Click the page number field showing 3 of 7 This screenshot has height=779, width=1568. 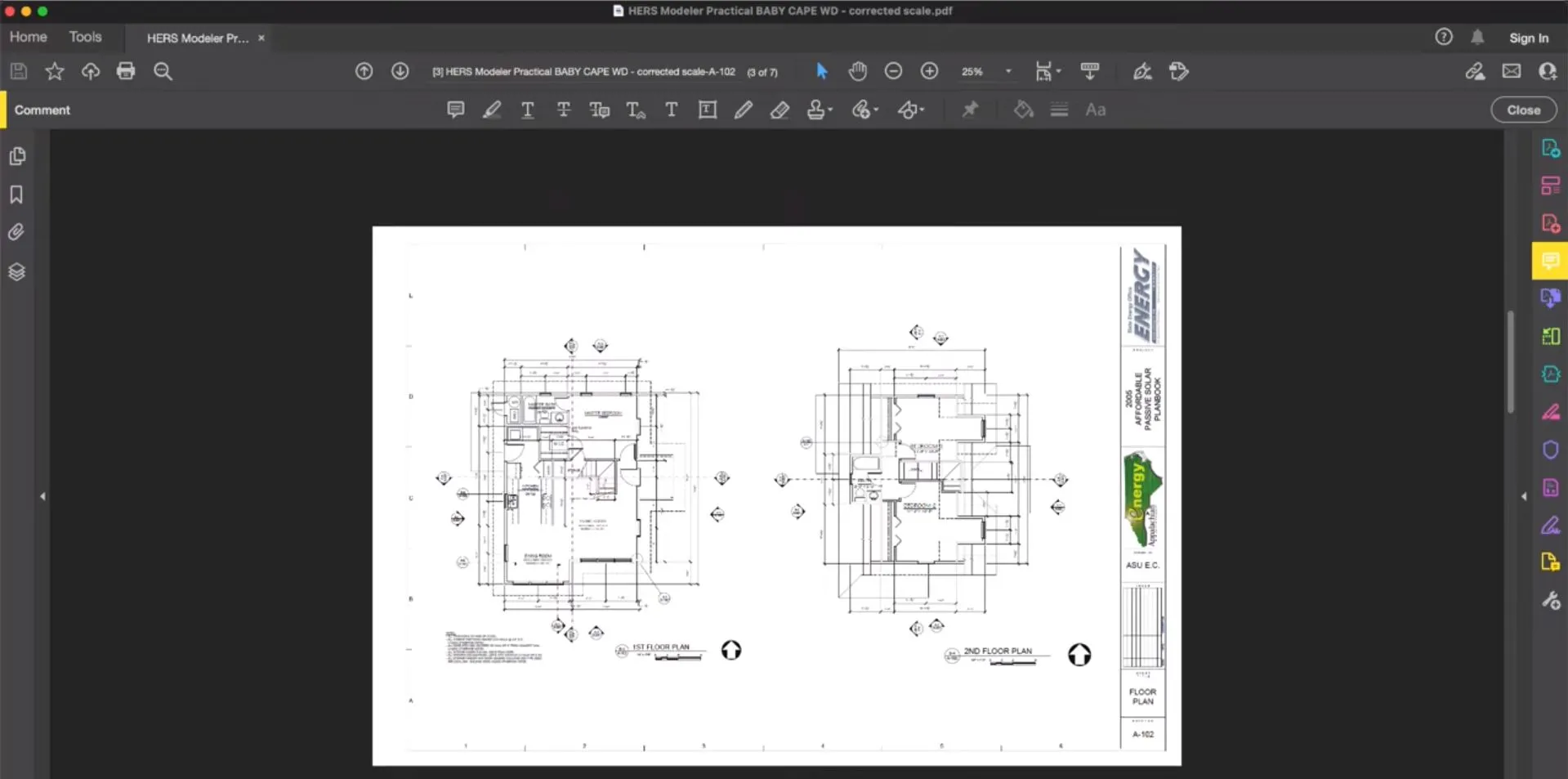point(762,72)
